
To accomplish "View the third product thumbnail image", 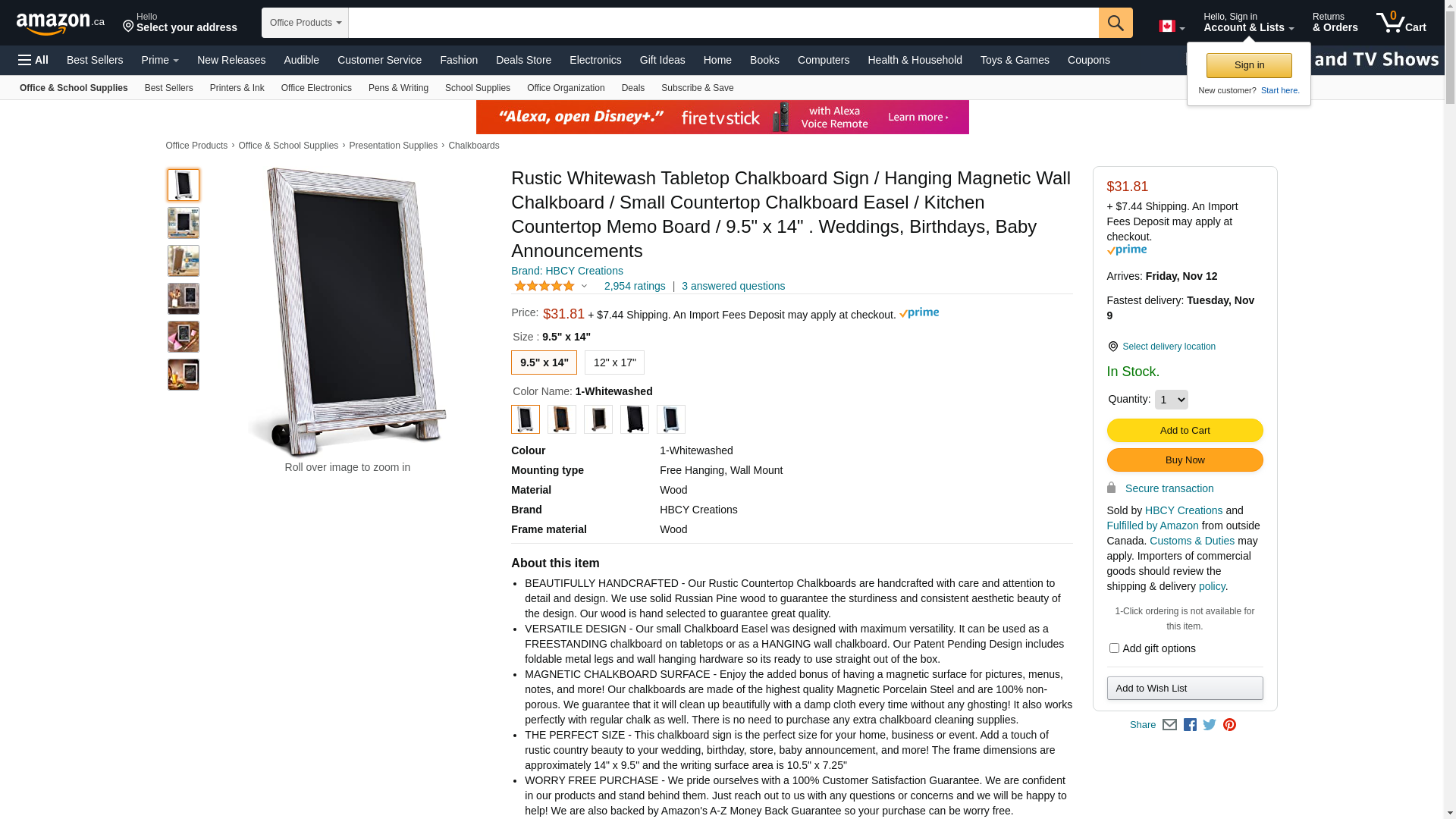I will coord(184,261).
